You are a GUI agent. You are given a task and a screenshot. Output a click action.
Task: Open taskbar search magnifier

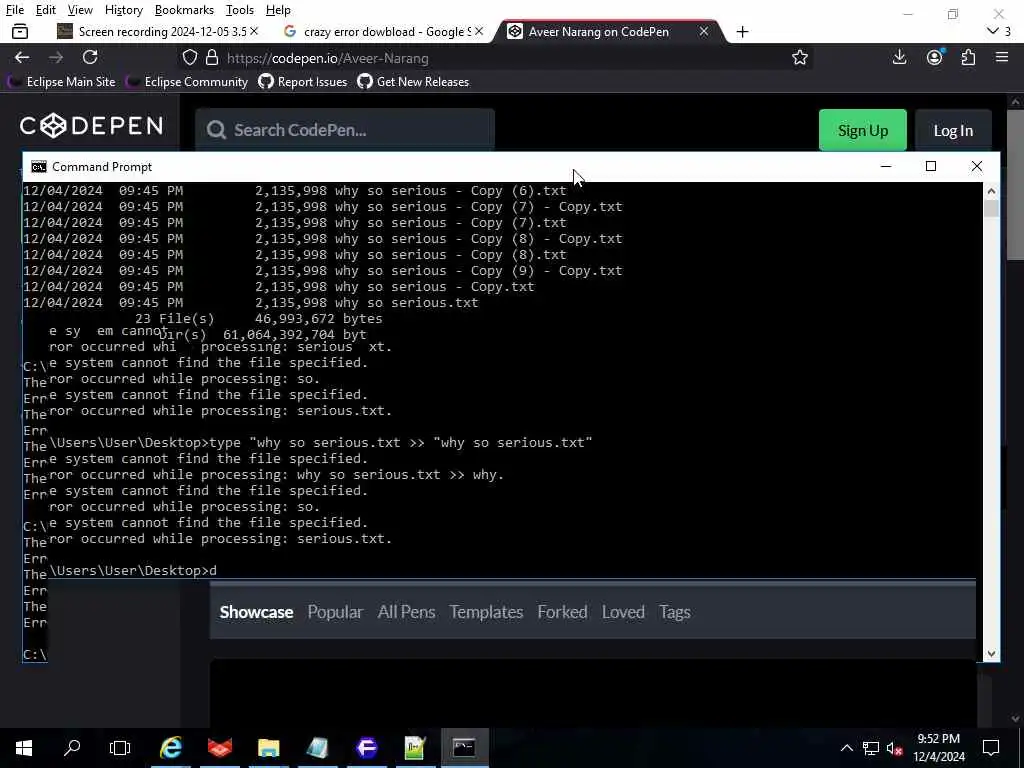pos(72,748)
